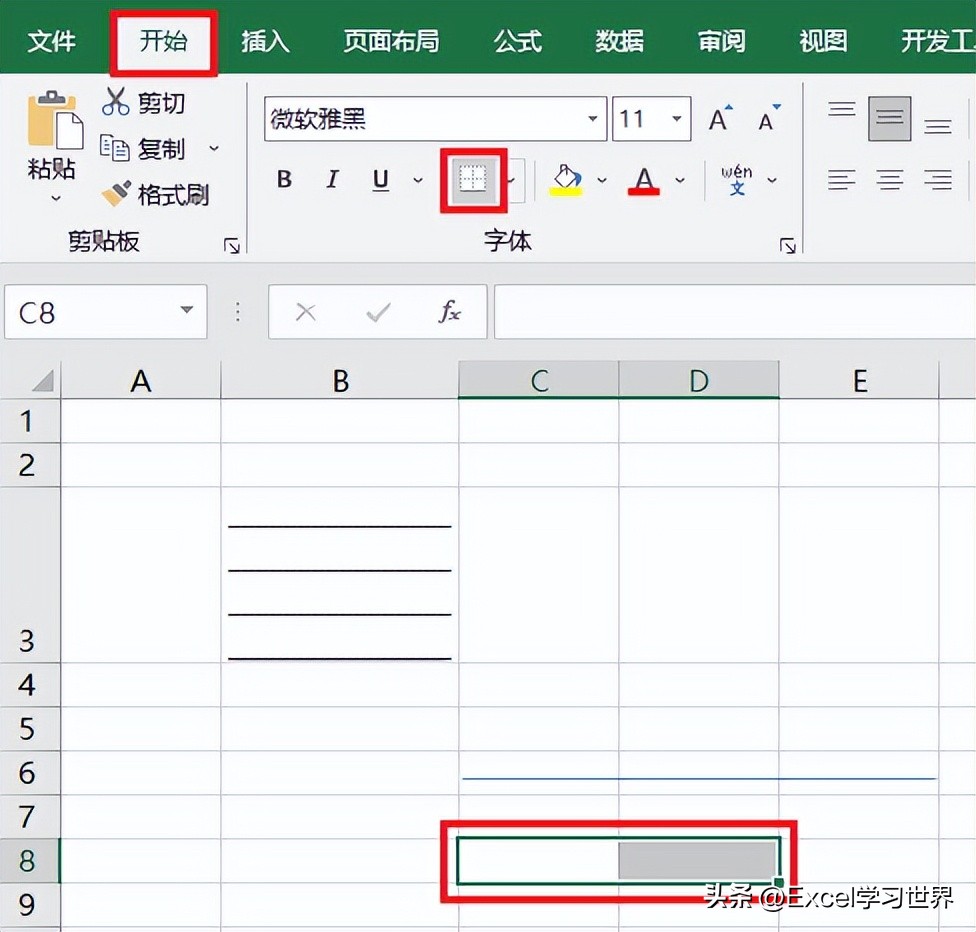This screenshot has height=932, width=976.
Task: Toggle bold formatting with the B button
Action: [284, 180]
